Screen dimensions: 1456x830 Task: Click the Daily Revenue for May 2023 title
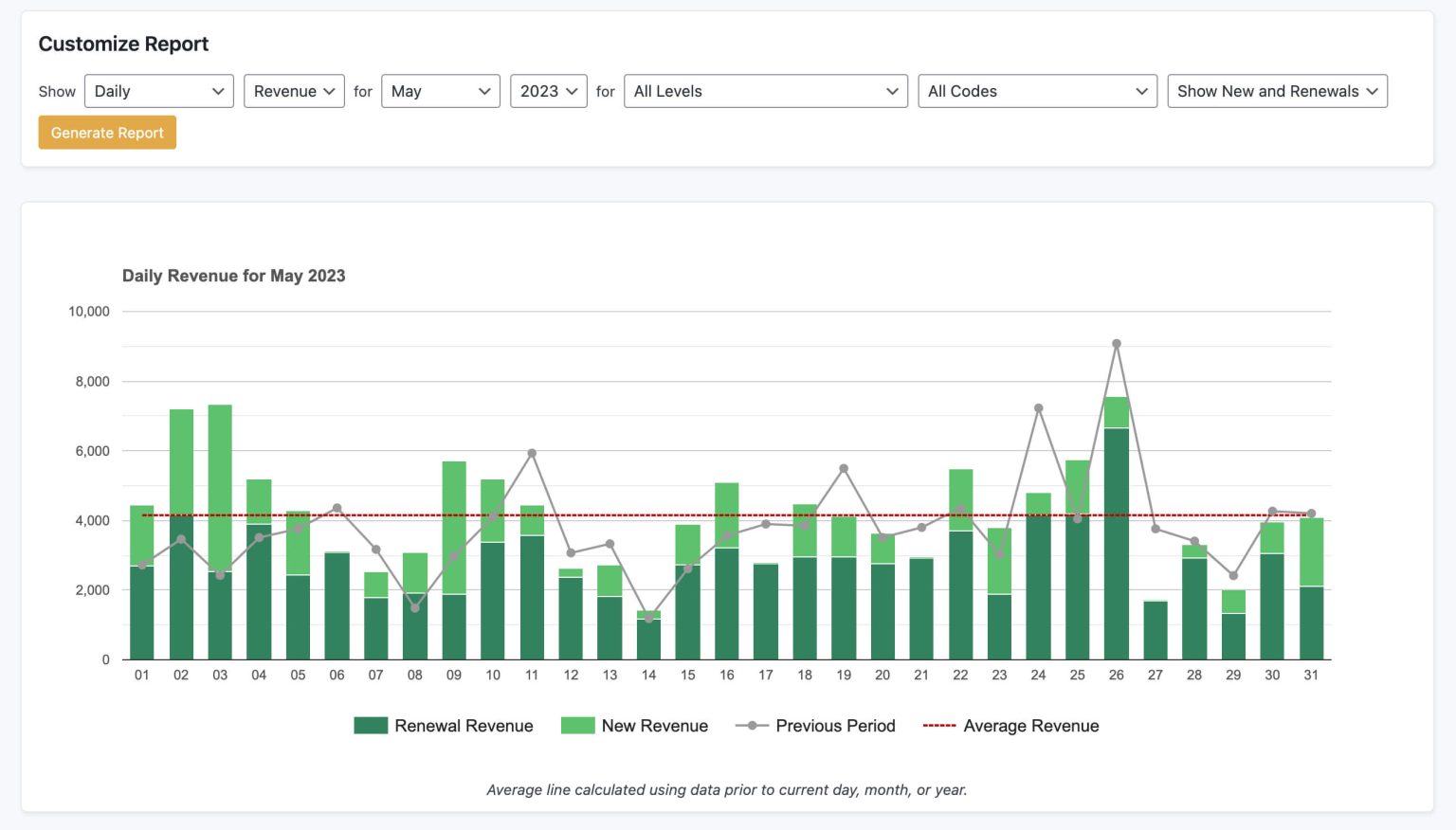pos(233,276)
